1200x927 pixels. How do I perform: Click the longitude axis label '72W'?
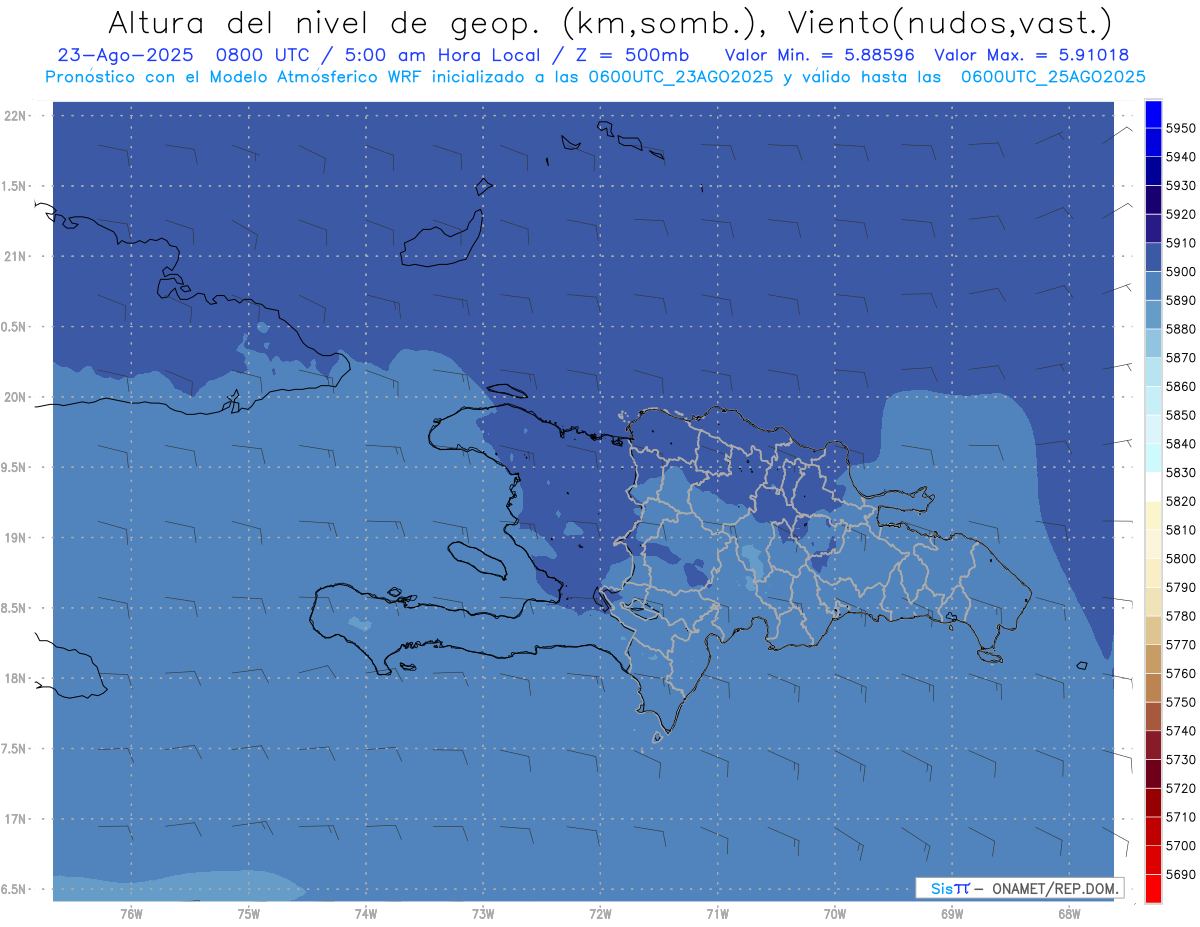600,914
